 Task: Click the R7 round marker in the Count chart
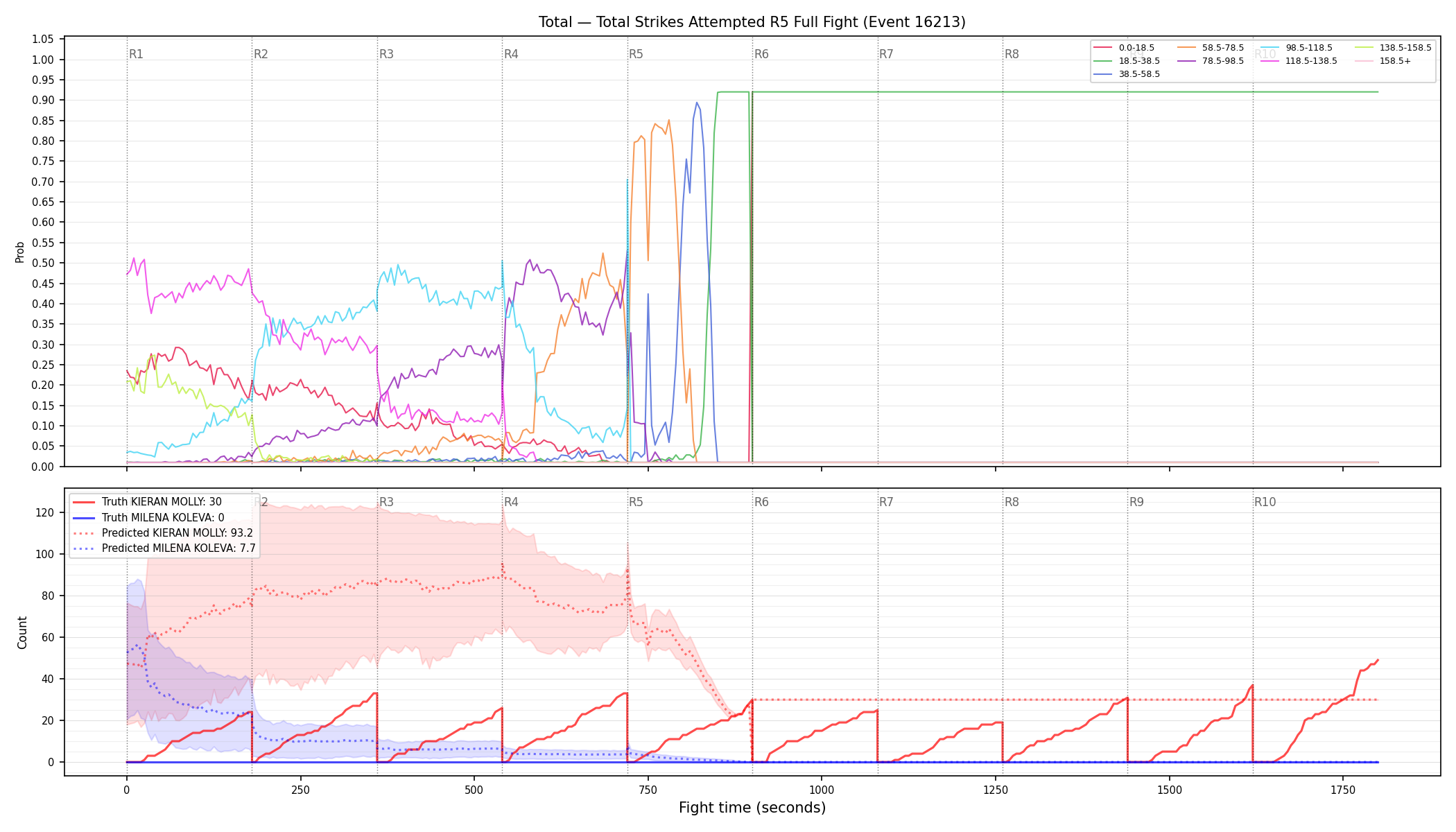[x=886, y=502]
